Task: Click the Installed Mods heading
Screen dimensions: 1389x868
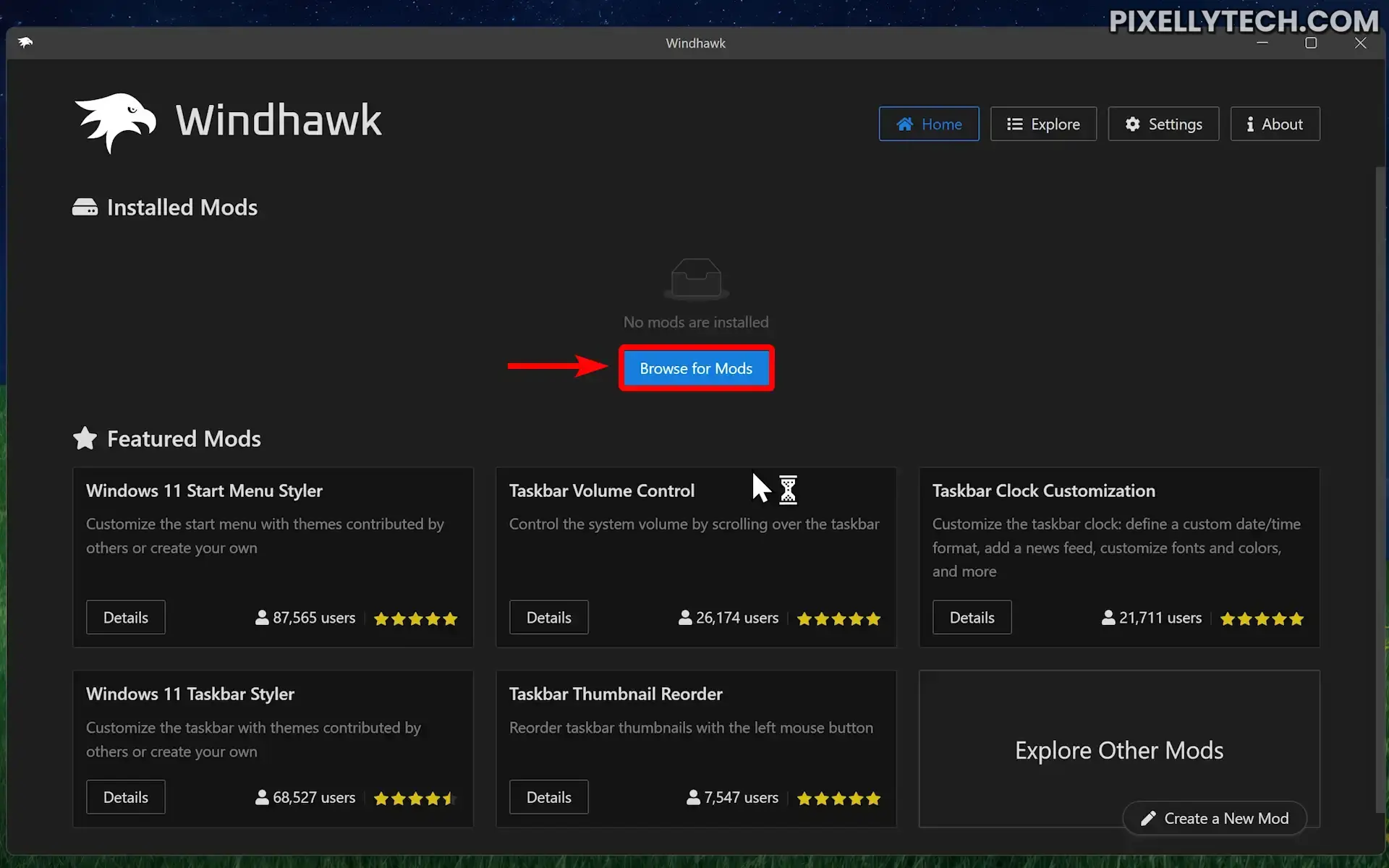Action: pyautogui.click(x=182, y=208)
